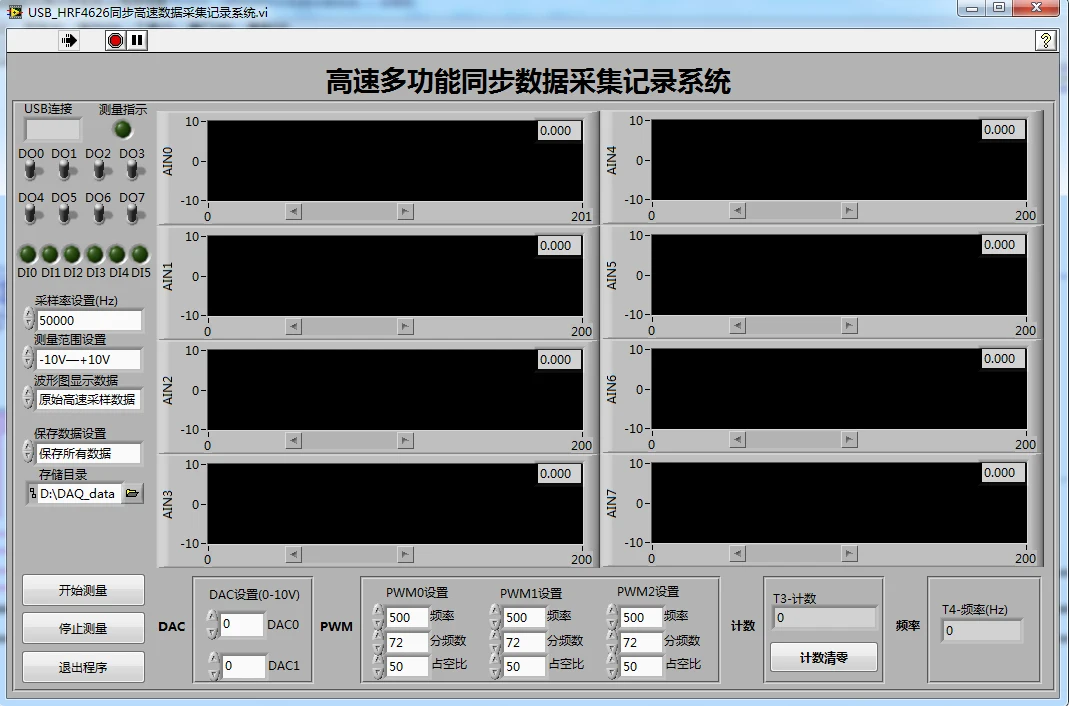Abort execution with the red stop icon

[115, 41]
